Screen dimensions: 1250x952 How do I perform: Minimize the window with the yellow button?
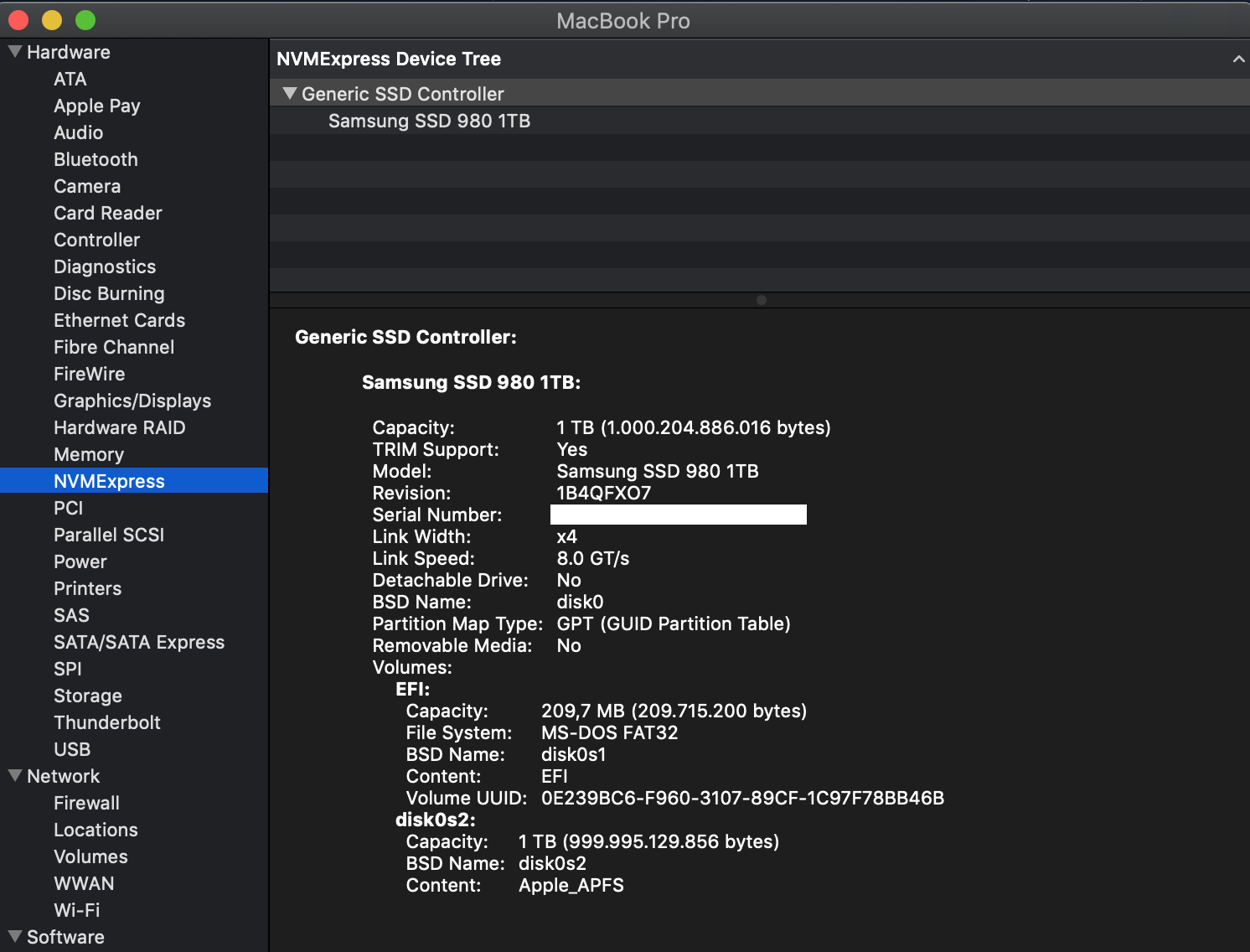click(52, 20)
